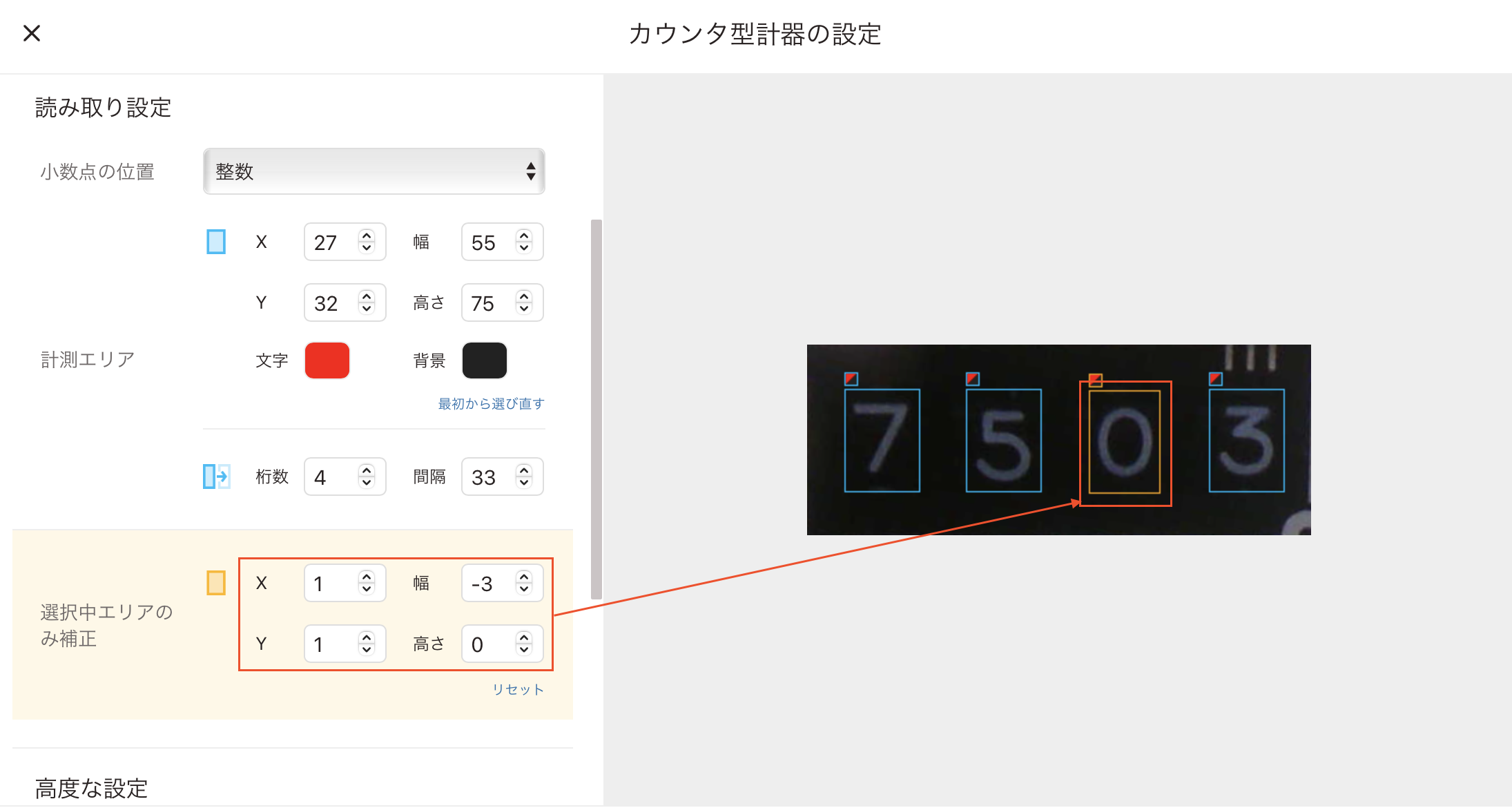Click the 高度な設定 section heading
Viewport: 1512px width, 808px height.
point(92,788)
